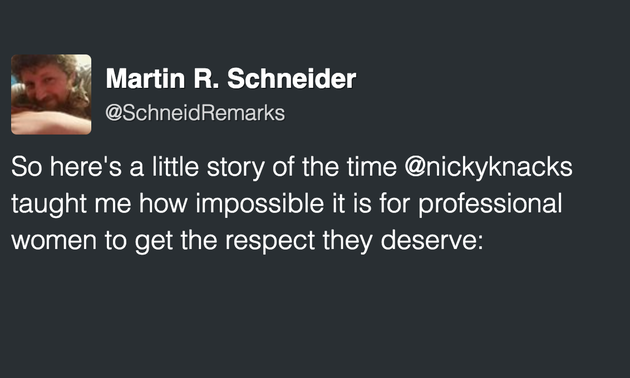Image resolution: width=630 pixels, height=378 pixels.
Task: Click "So" at the tweet's start
Action: point(26,167)
